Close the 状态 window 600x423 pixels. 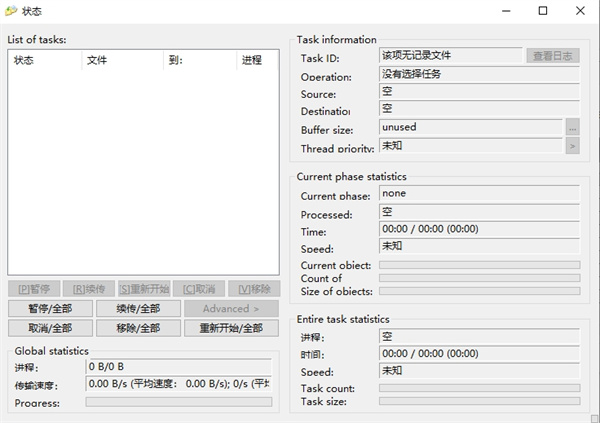(x=580, y=11)
